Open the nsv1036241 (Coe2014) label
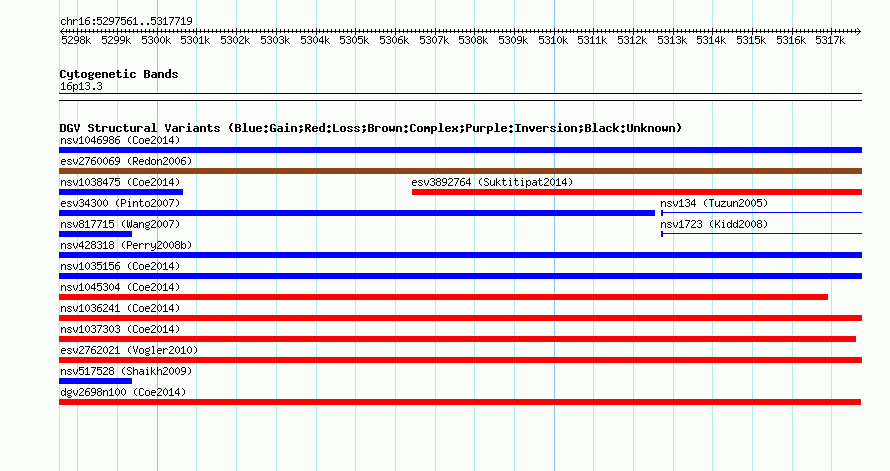 tap(120, 308)
